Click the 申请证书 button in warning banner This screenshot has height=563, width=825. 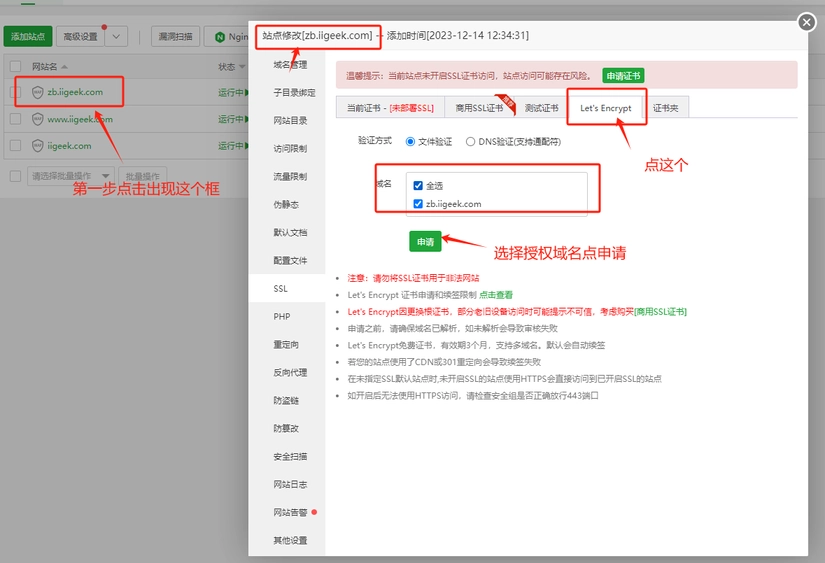623,75
